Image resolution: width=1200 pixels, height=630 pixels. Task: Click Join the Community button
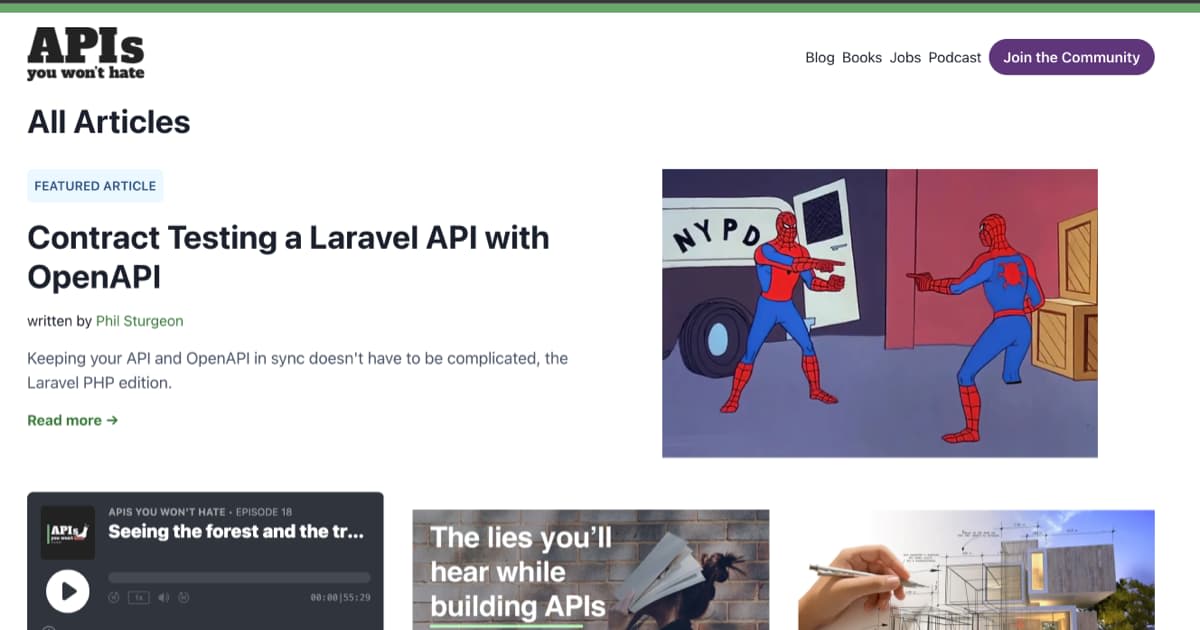coord(1072,57)
